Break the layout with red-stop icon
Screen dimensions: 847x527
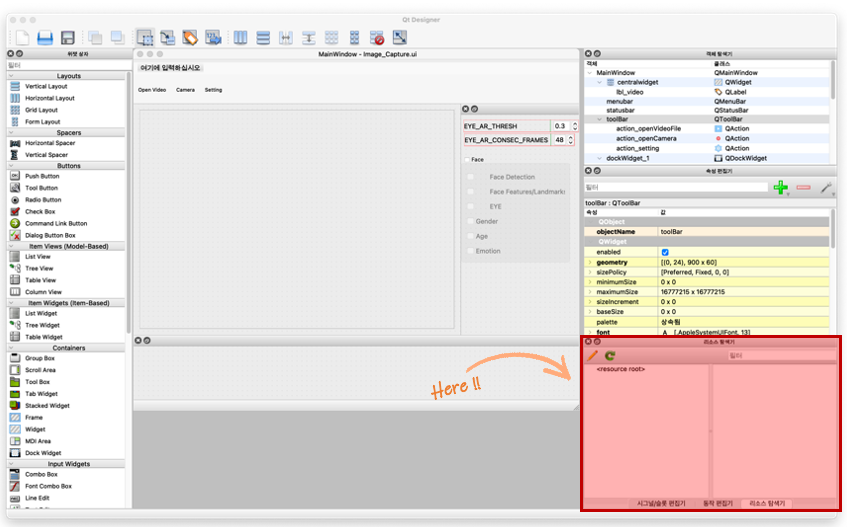pos(377,37)
